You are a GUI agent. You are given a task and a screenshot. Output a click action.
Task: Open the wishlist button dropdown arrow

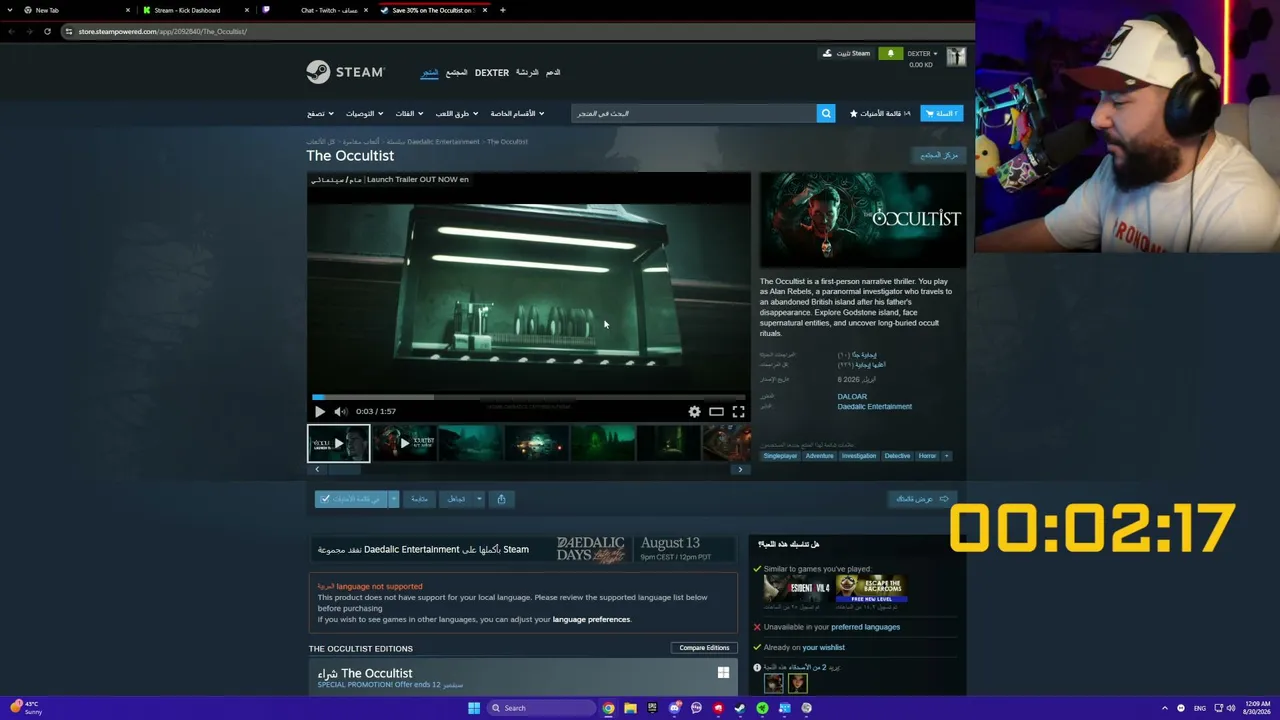[x=394, y=499]
